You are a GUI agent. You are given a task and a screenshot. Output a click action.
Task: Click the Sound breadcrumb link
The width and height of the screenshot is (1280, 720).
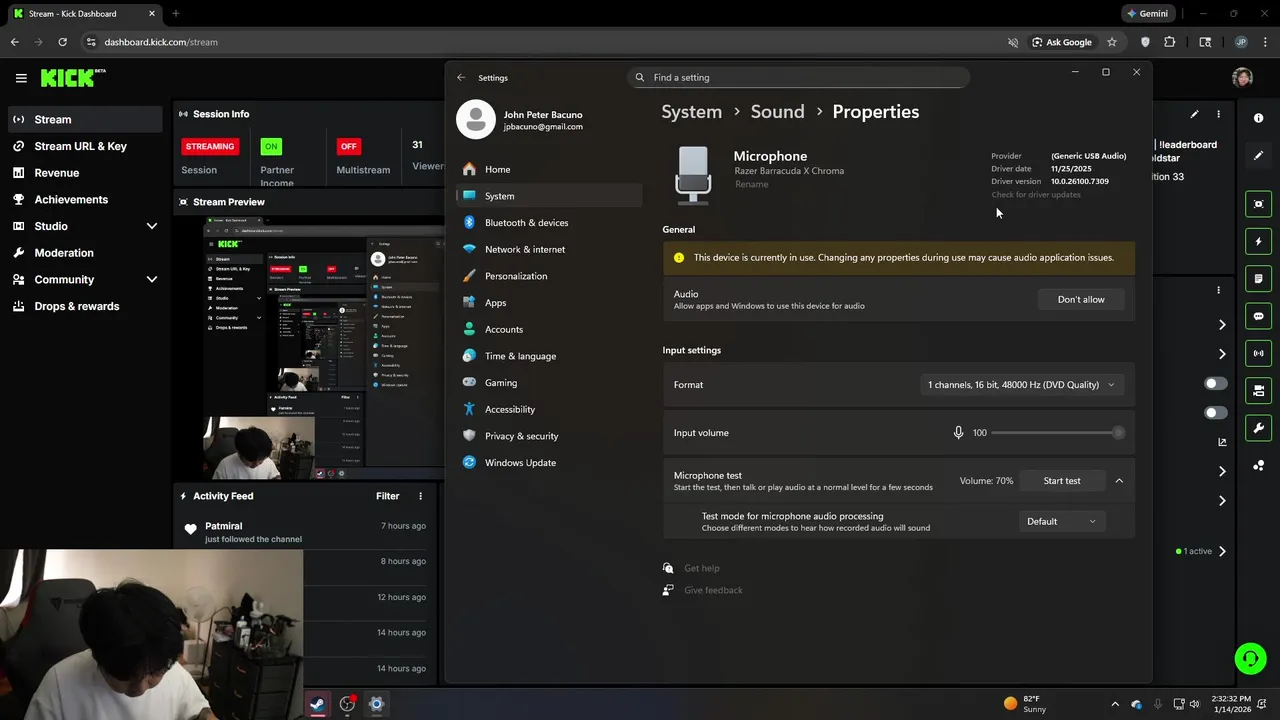pos(777,112)
